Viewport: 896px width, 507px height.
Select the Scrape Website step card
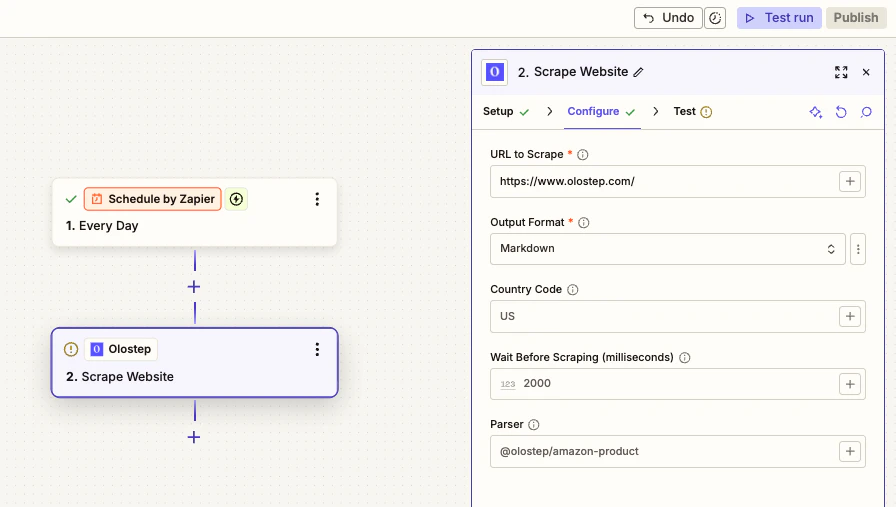click(x=194, y=362)
